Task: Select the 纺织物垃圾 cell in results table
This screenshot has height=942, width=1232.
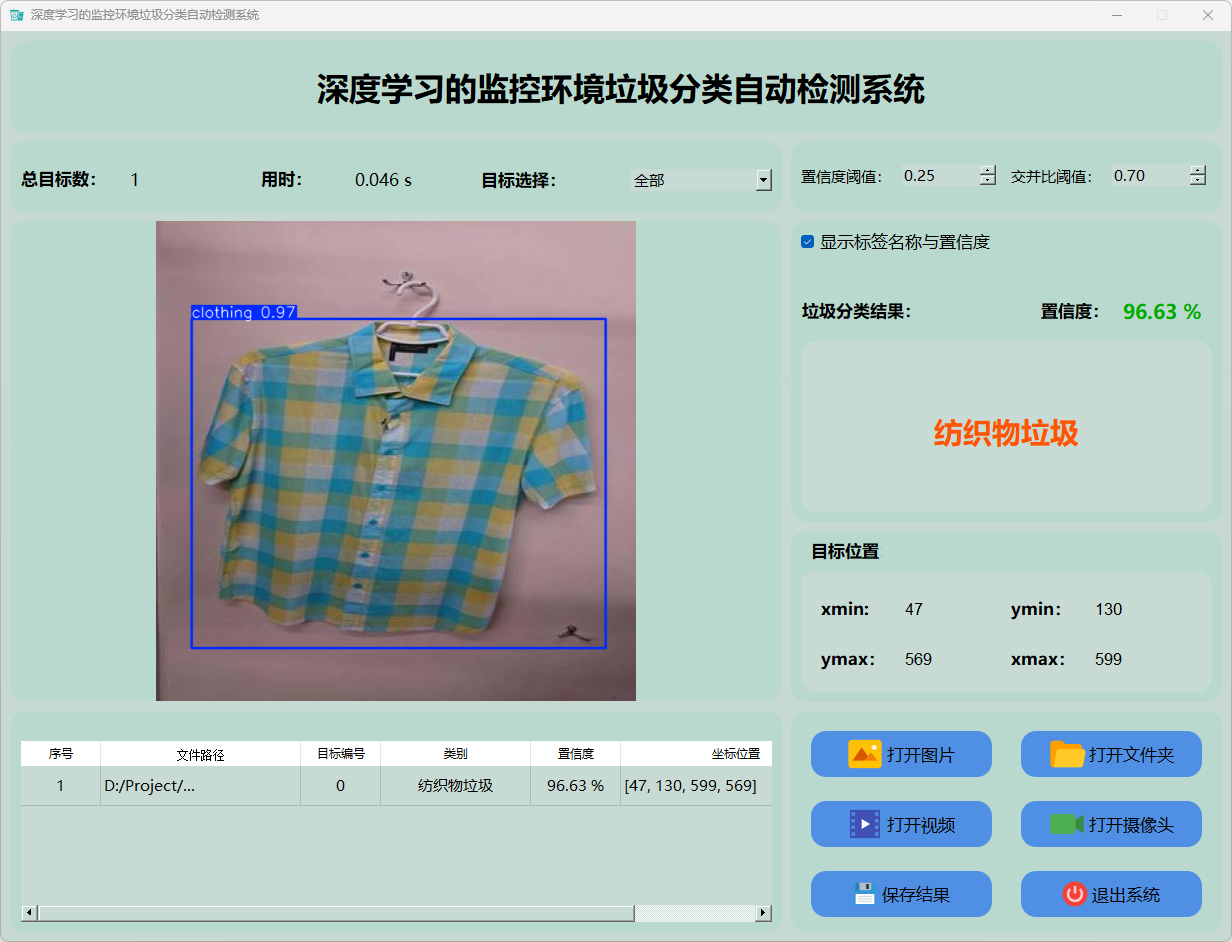Action: pyautogui.click(x=455, y=786)
